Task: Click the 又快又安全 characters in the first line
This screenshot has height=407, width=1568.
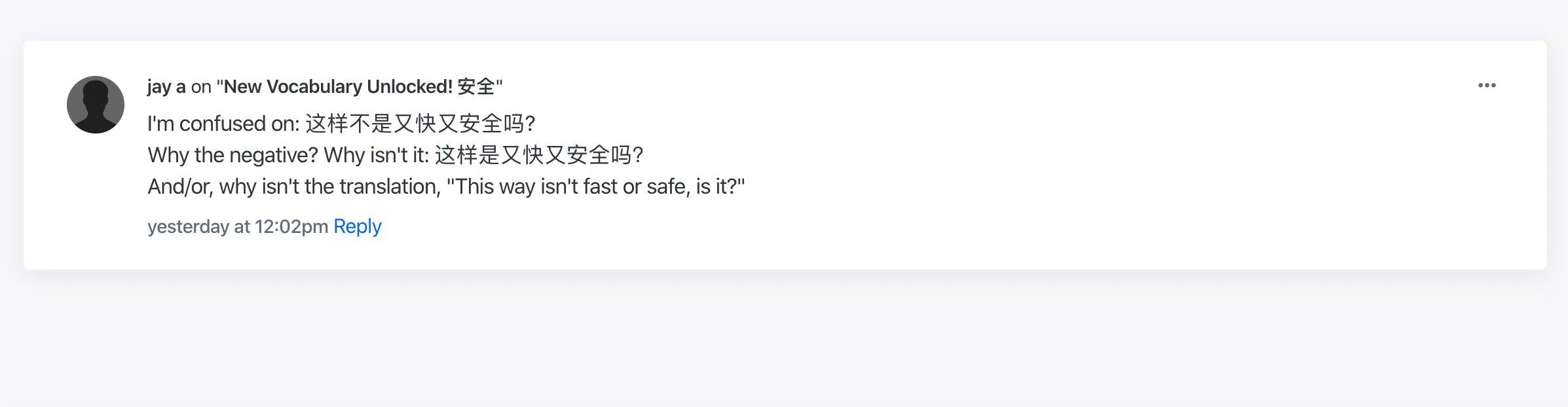Action: point(448,124)
